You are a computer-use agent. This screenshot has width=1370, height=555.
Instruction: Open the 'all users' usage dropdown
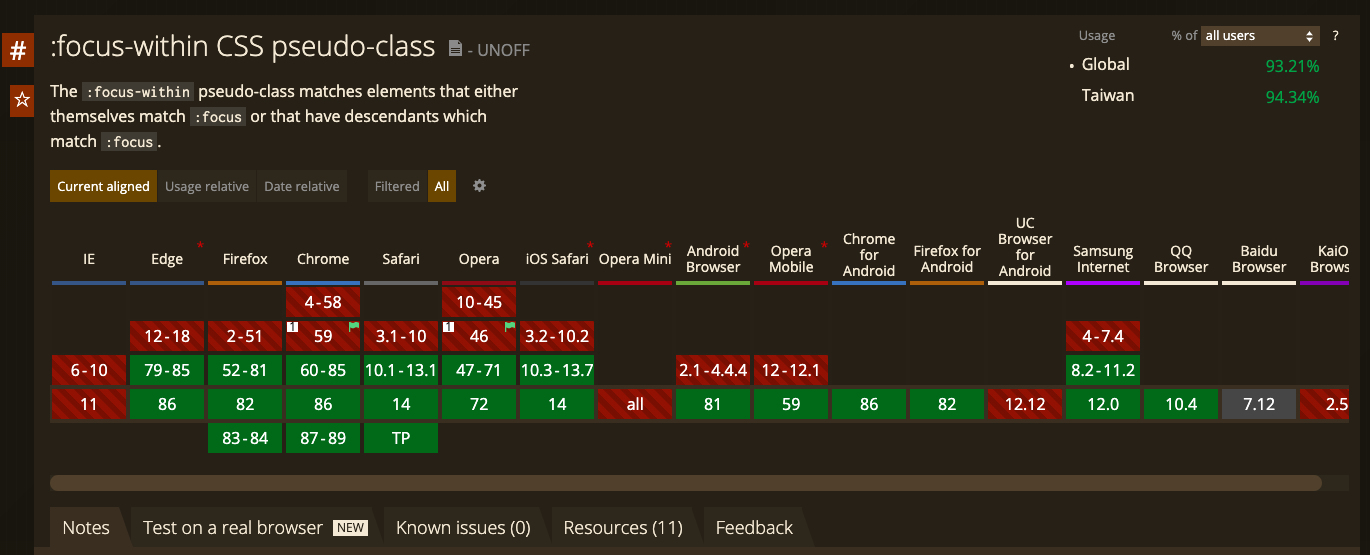pyautogui.click(x=1260, y=36)
